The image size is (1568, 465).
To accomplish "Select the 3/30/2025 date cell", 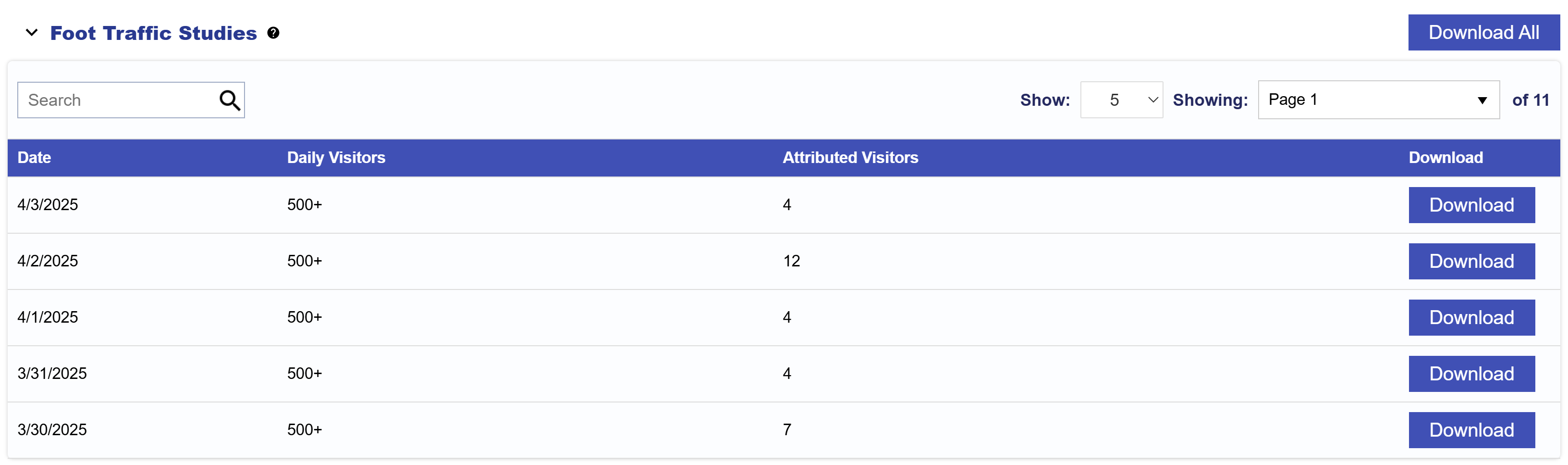I will [x=52, y=429].
